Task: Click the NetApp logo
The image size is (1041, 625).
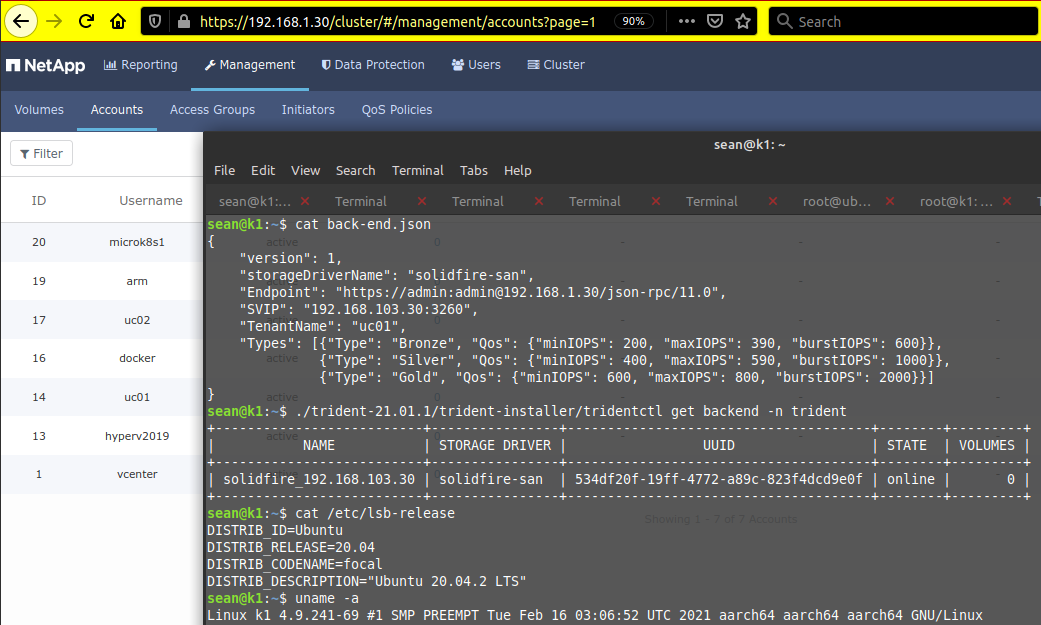Action: click(x=45, y=65)
